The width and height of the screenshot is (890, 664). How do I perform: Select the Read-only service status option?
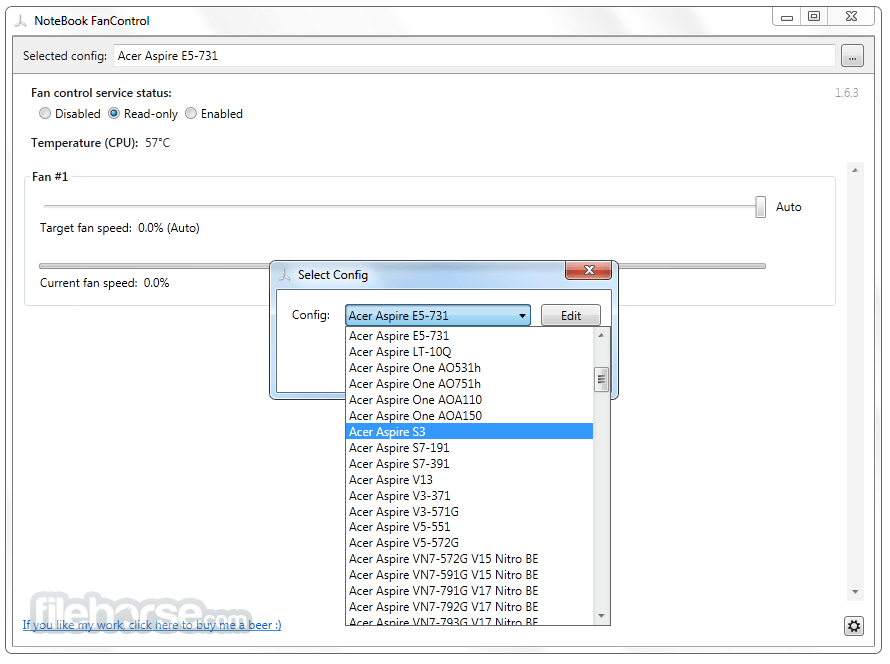click(x=114, y=114)
